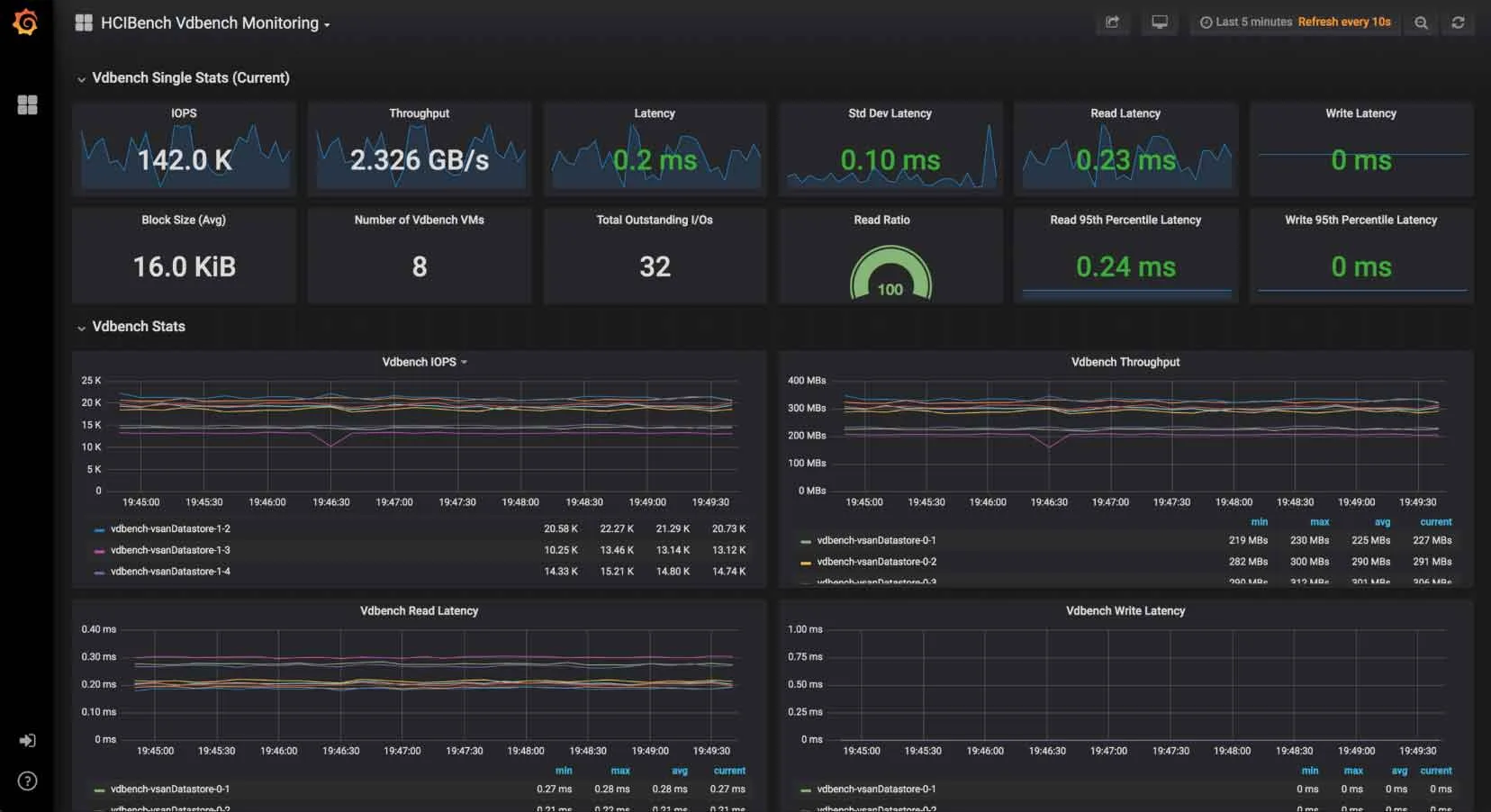Screen dimensions: 1491x812
Task: Click the Zoom out magnifier icon
Action: click(1421, 23)
